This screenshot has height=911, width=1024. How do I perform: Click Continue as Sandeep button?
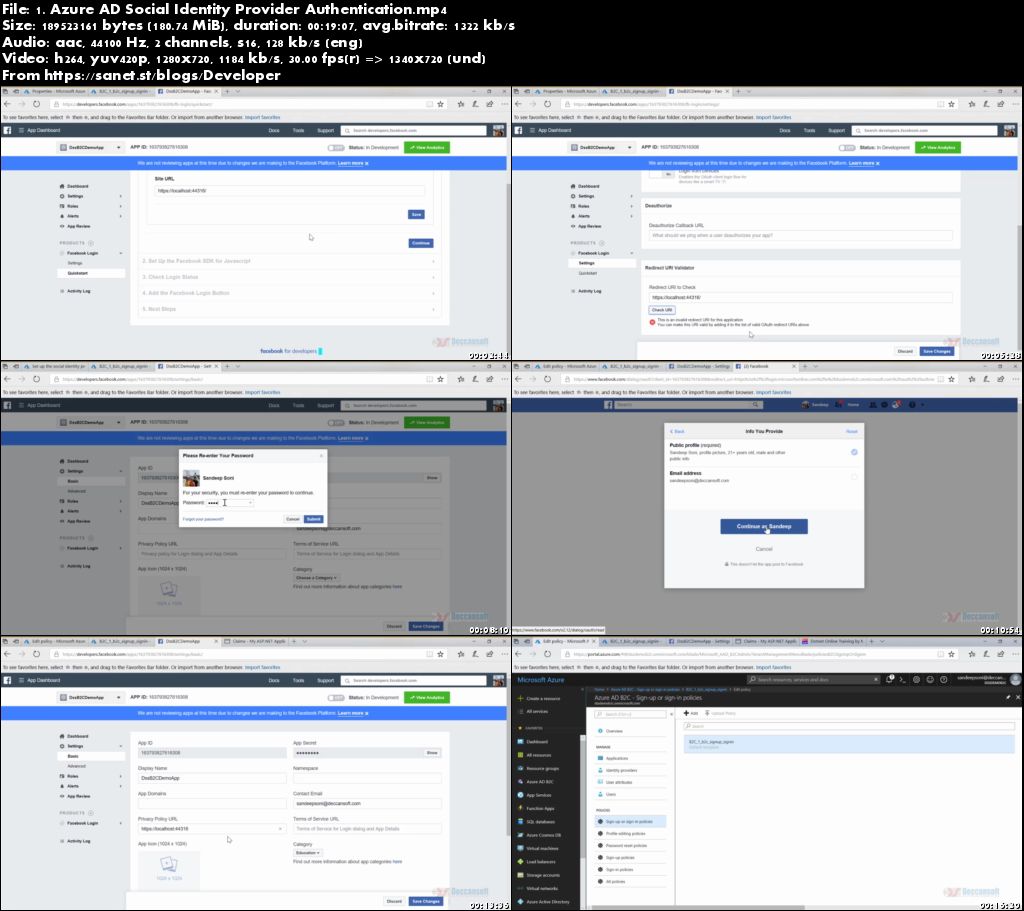[x=763, y=526]
